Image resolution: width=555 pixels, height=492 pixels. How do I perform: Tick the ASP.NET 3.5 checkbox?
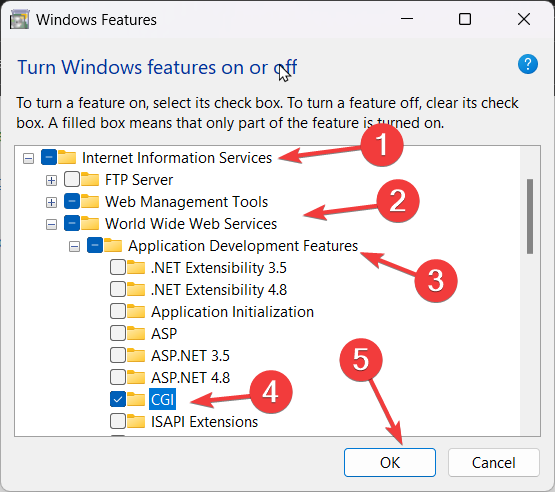click(118, 355)
